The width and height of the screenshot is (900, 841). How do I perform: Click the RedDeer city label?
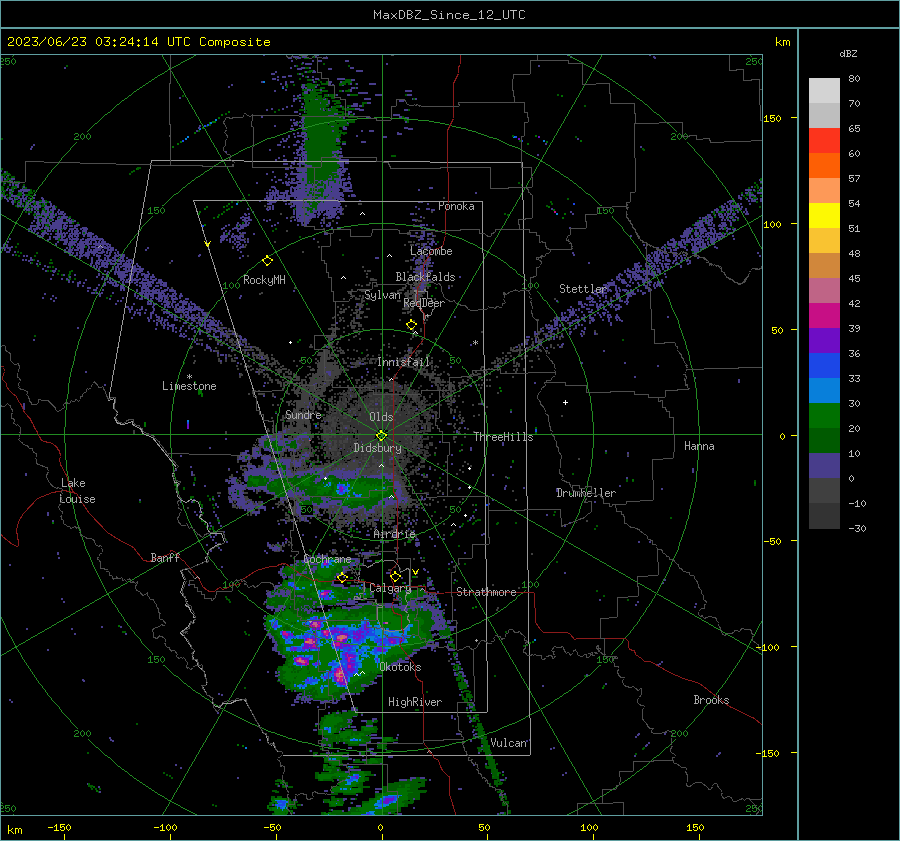click(x=424, y=303)
